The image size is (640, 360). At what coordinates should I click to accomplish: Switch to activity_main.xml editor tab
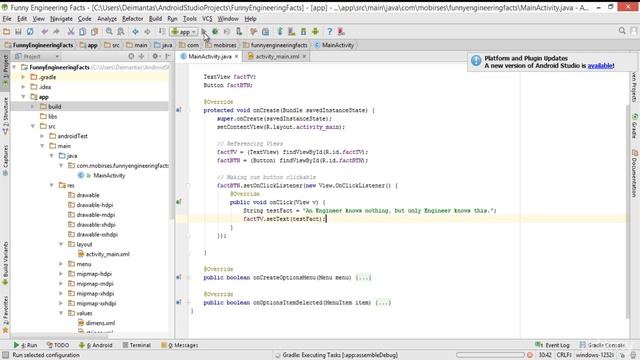pos(277,56)
